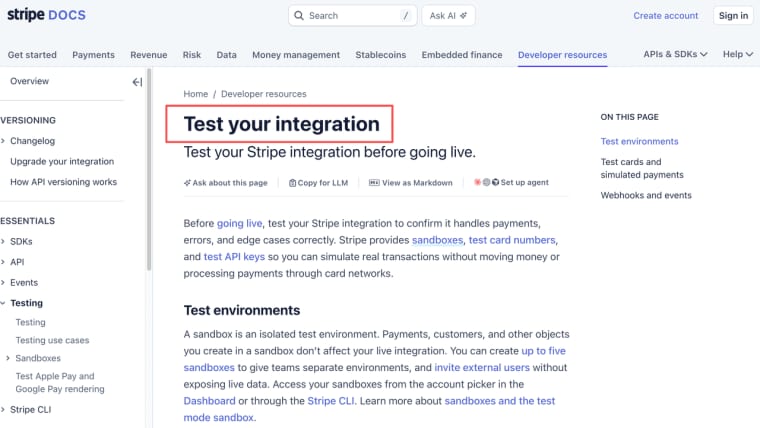Follow the sandboxes link in intro
This screenshot has height=428, width=760.
(x=437, y=240)
